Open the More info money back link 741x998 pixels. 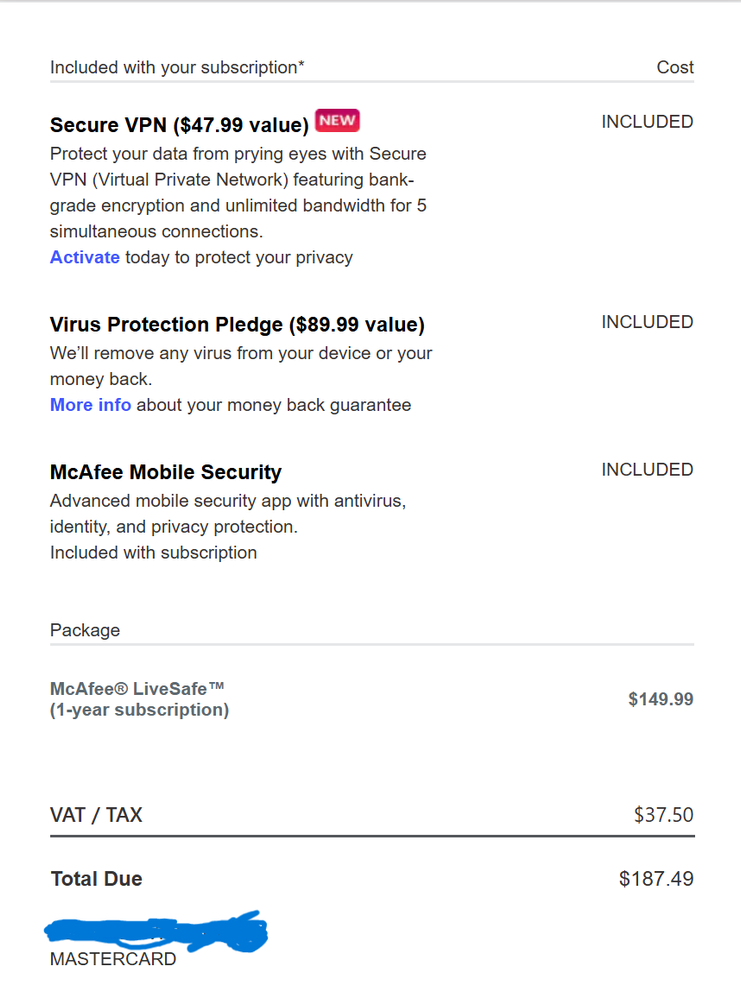[x=90, y=405]
